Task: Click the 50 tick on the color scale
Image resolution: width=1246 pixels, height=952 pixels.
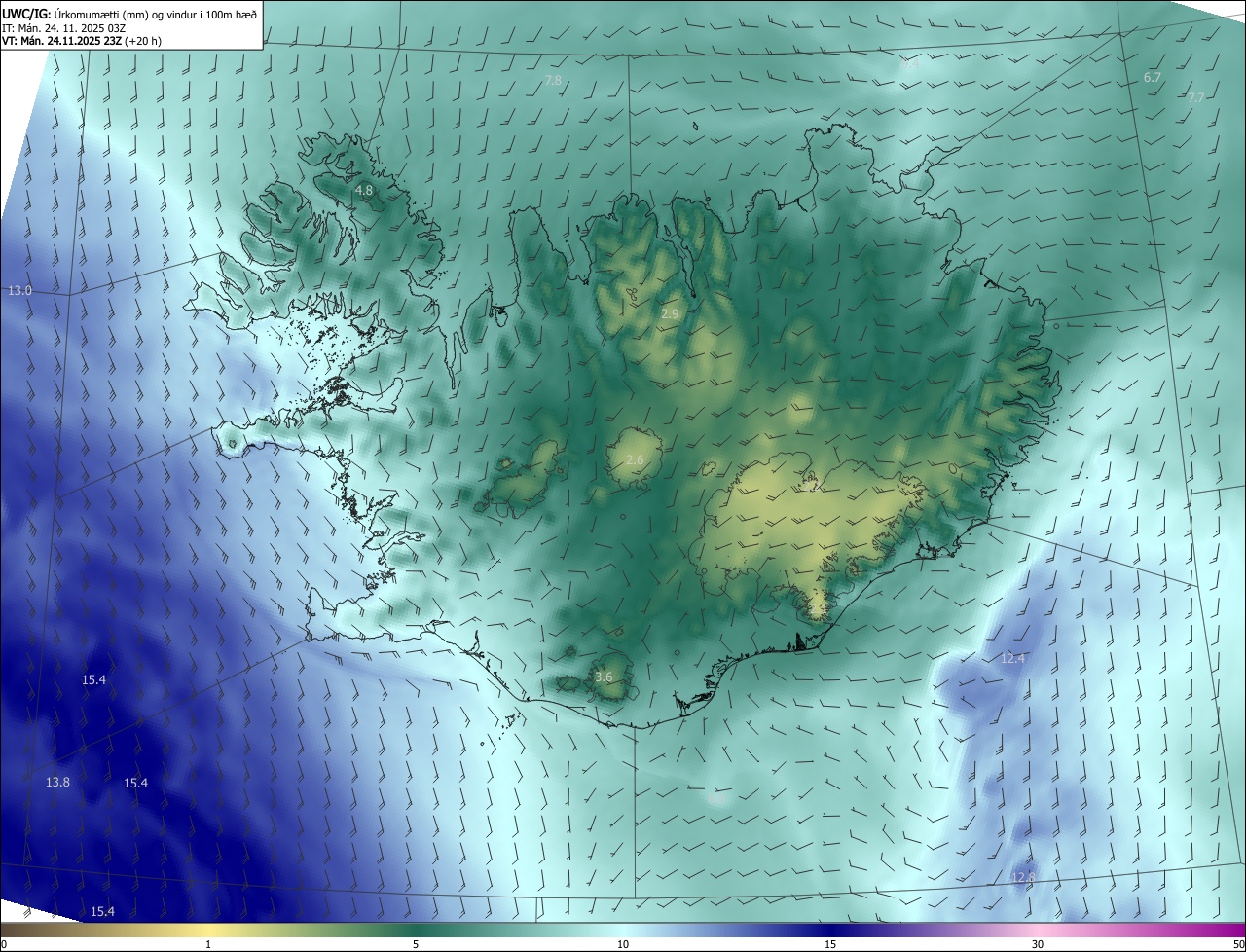Action: [x=1238, y=944]
